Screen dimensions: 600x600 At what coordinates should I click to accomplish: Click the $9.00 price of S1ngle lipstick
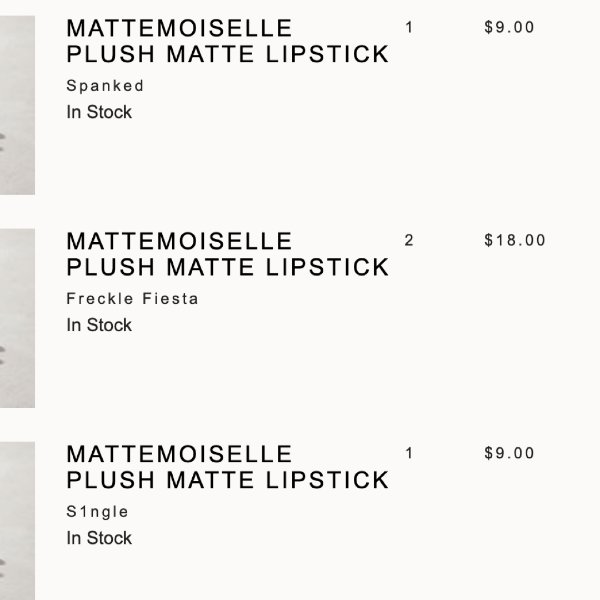509,453
